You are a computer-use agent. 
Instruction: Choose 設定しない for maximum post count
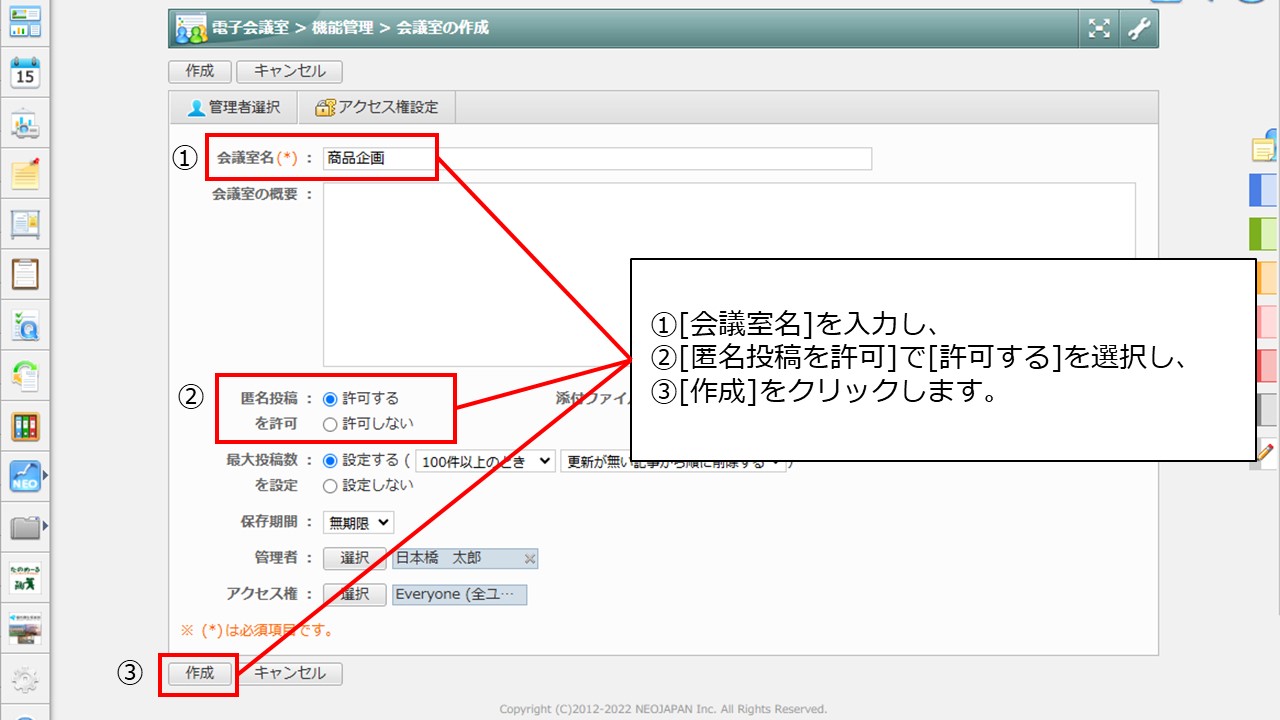(x=330, y=486)
